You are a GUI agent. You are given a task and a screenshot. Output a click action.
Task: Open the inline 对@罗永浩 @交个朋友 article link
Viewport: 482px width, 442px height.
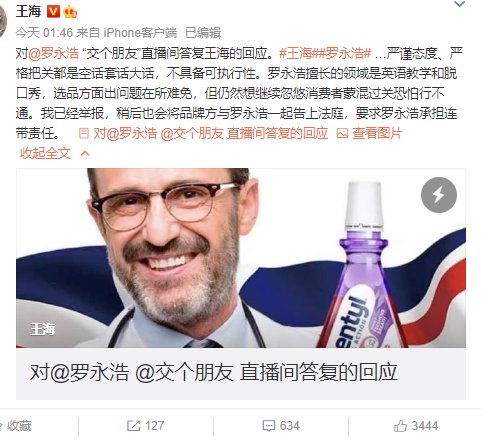(x=210, y=133)
